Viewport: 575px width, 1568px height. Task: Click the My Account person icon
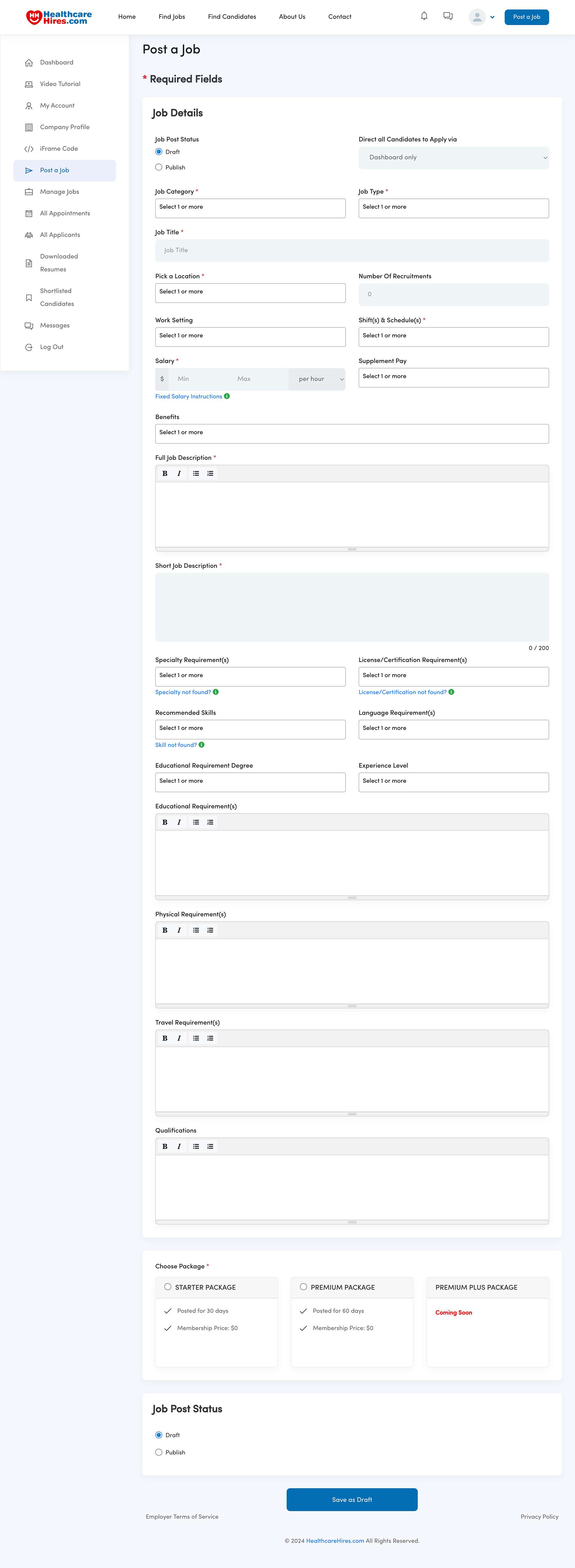(29, 106)
